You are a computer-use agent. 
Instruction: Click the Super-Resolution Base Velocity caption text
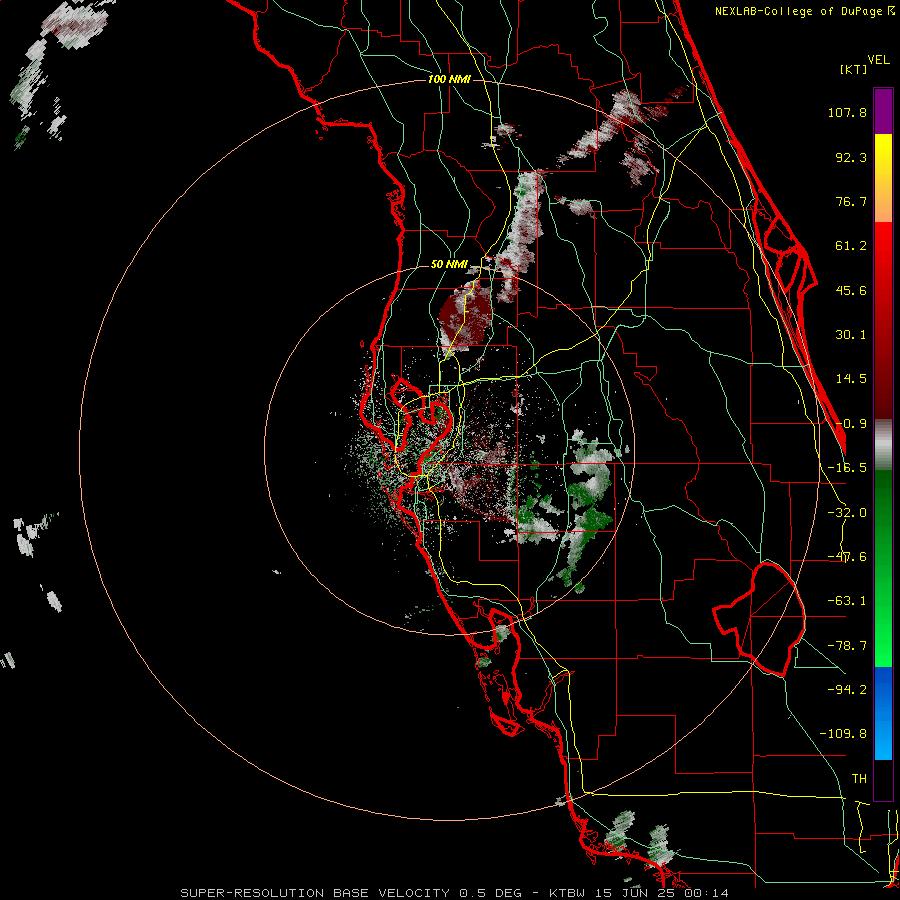pyautogui.click(x=455, y=893)
